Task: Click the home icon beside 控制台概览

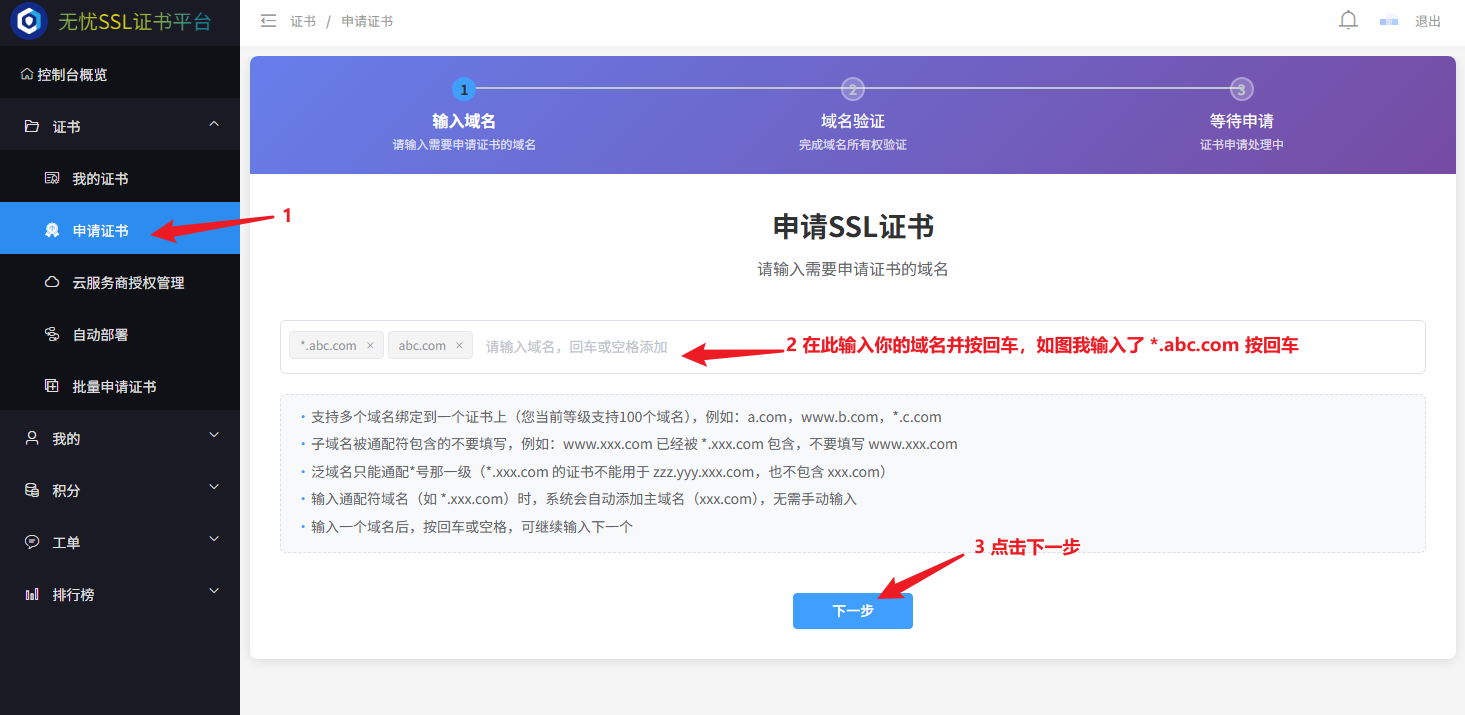Action: tap(27, 74)
